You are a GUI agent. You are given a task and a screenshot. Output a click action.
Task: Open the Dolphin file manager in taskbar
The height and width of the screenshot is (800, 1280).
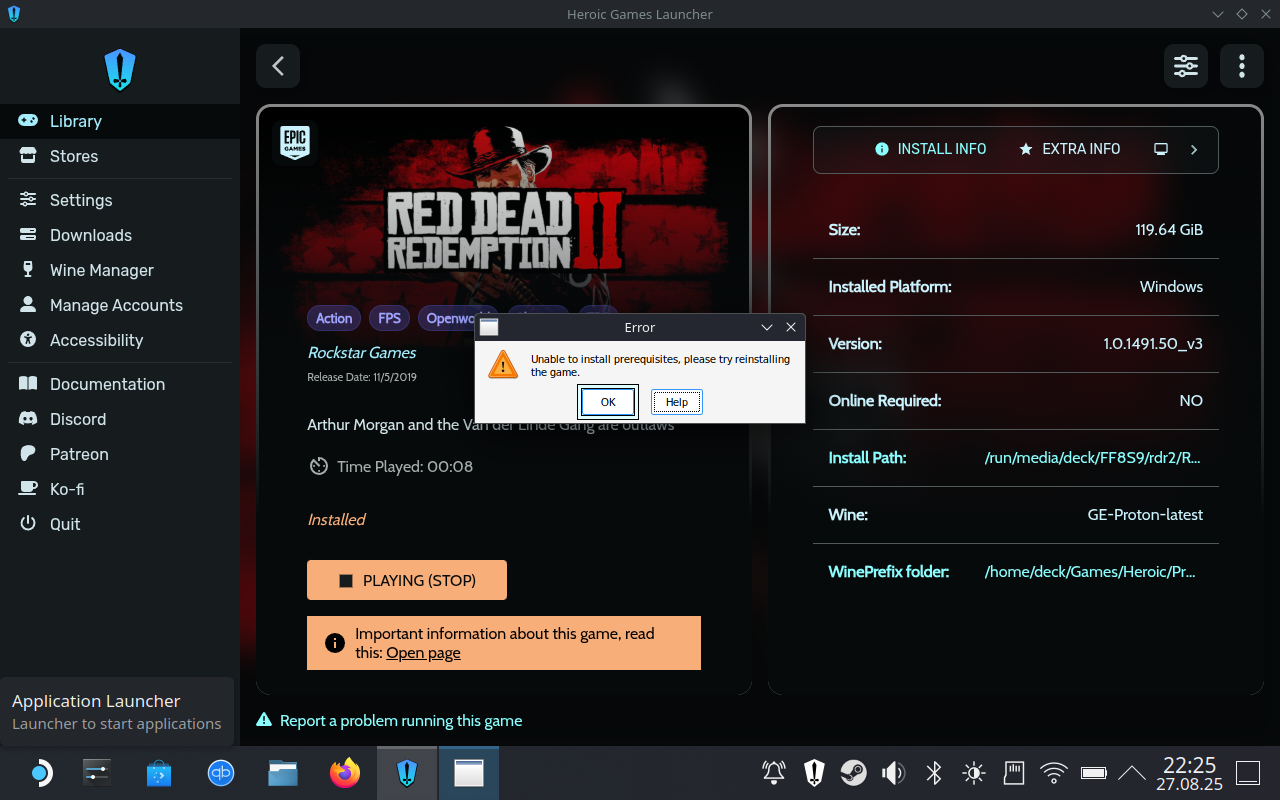(x=283, y=773)
